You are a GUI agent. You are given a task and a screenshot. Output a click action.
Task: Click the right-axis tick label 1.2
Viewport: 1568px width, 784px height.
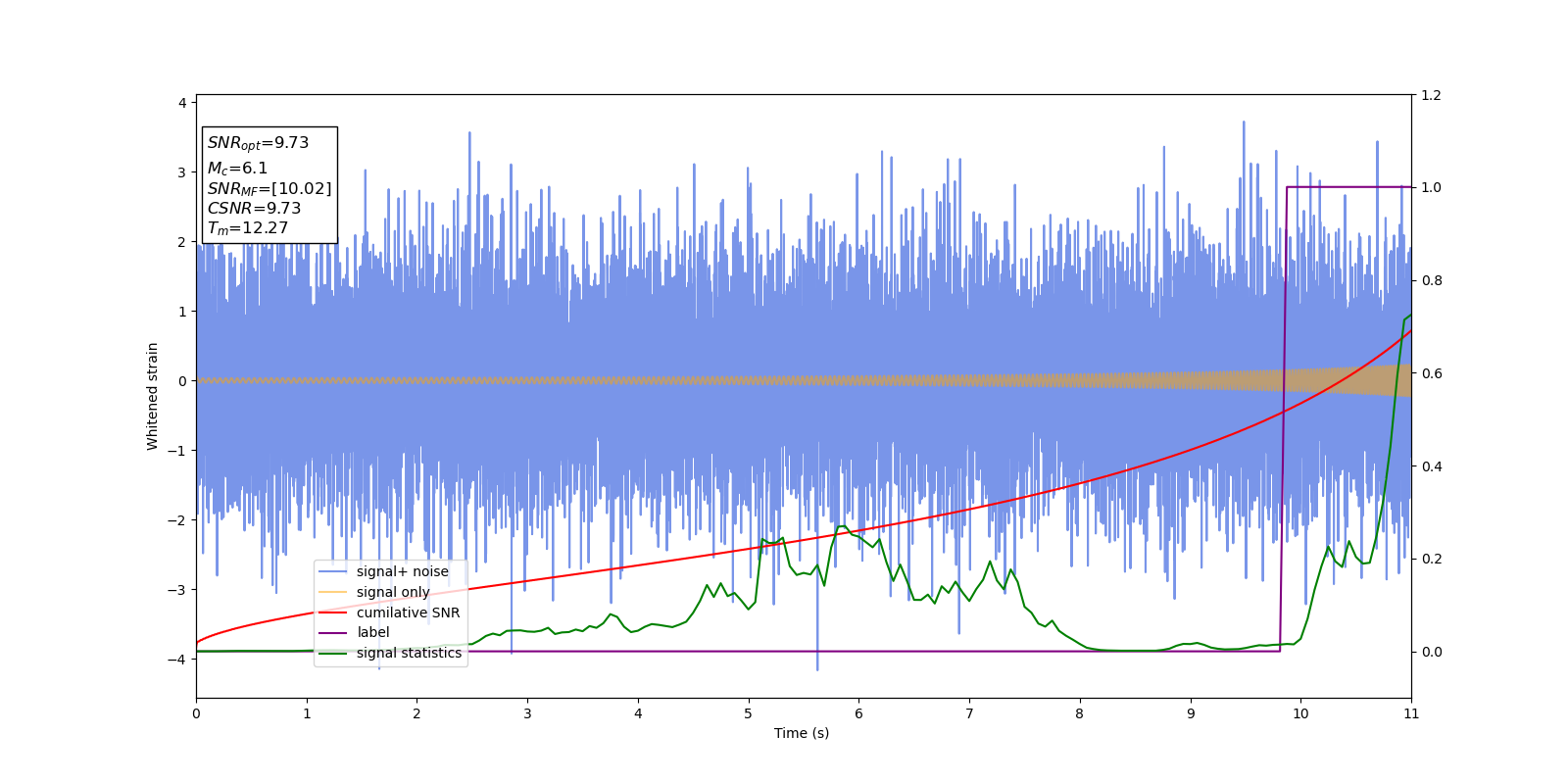click(x=1431, y=95)
